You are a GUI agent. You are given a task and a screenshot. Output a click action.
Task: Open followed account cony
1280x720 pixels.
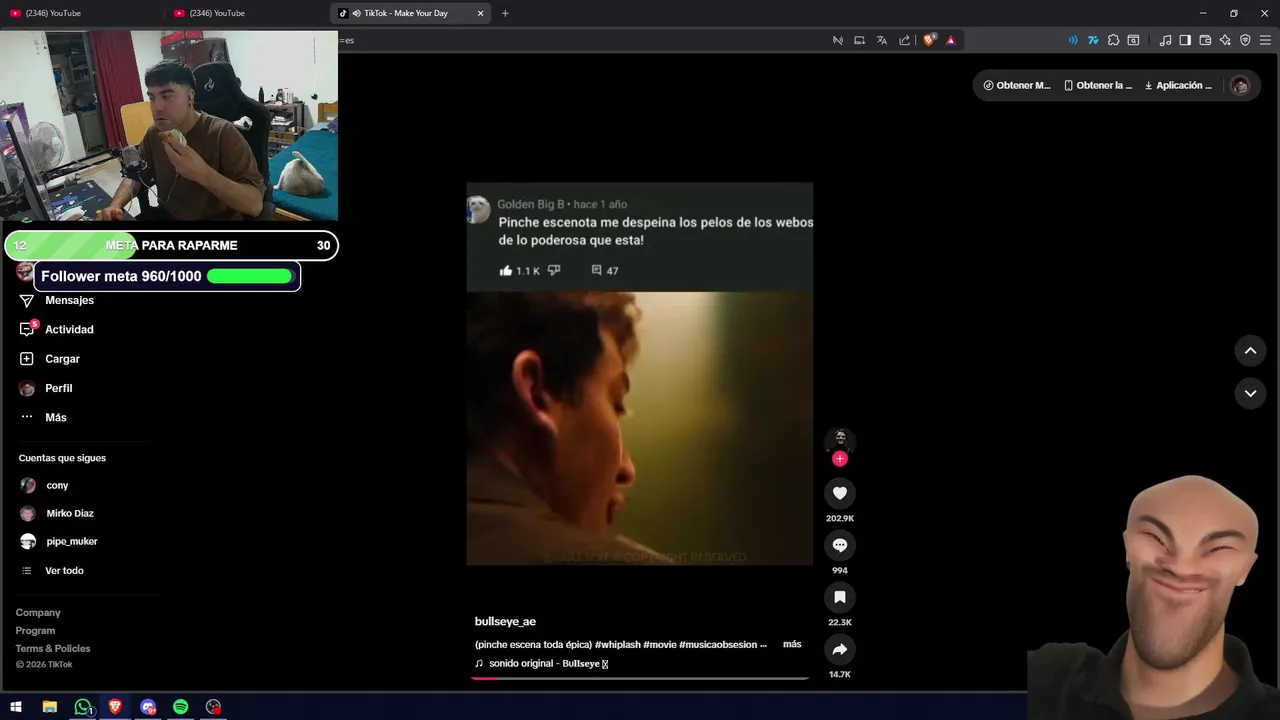click(44, 485)
